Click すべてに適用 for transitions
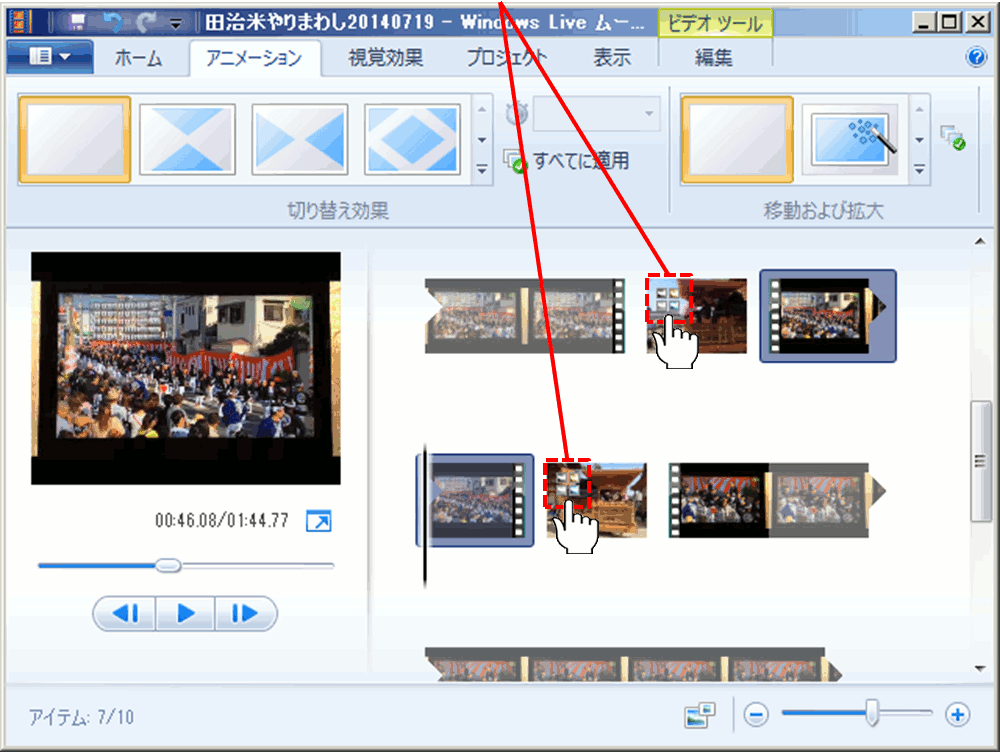 click(x=568, y=161)
